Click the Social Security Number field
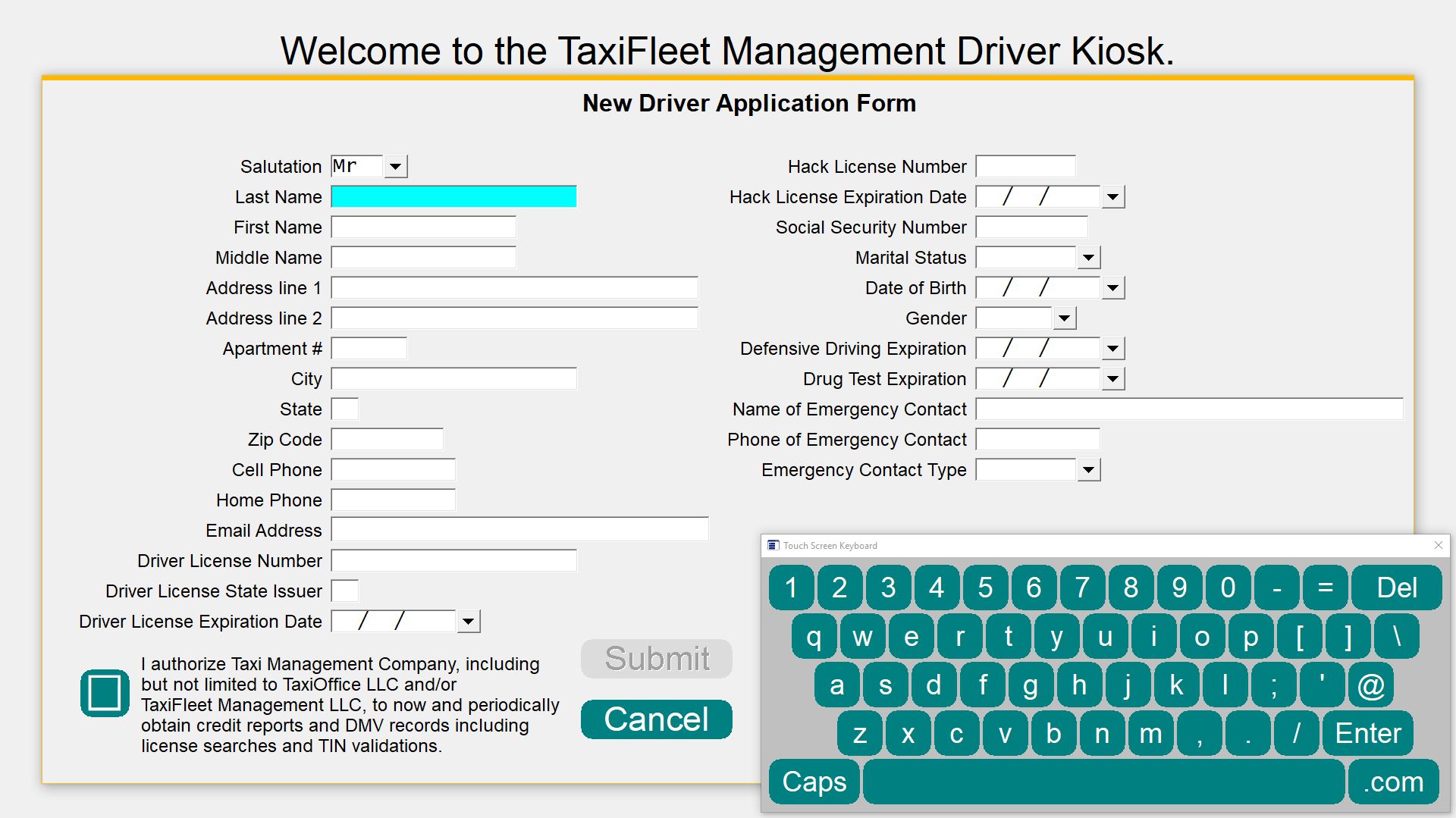Image resolution: width=1456 pixels, height=818 pixels. click(1031, 227)
